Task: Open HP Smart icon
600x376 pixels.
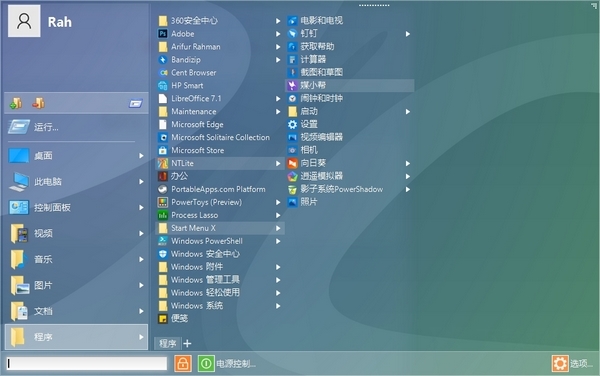Action: 163,86
